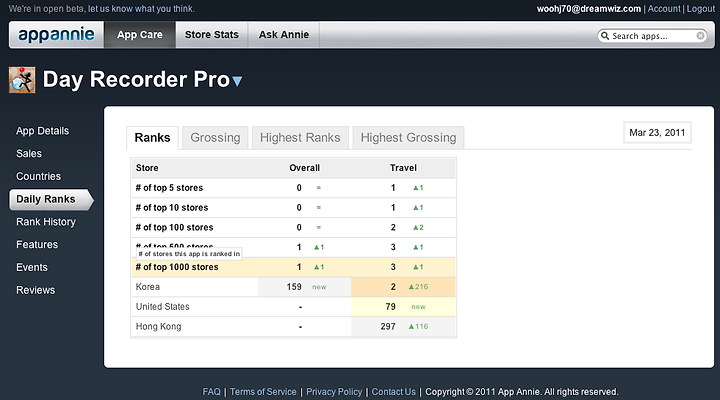Click Hong Kong Travel rank 297
This screenshot has width=720, height=400.
(388, 327)
